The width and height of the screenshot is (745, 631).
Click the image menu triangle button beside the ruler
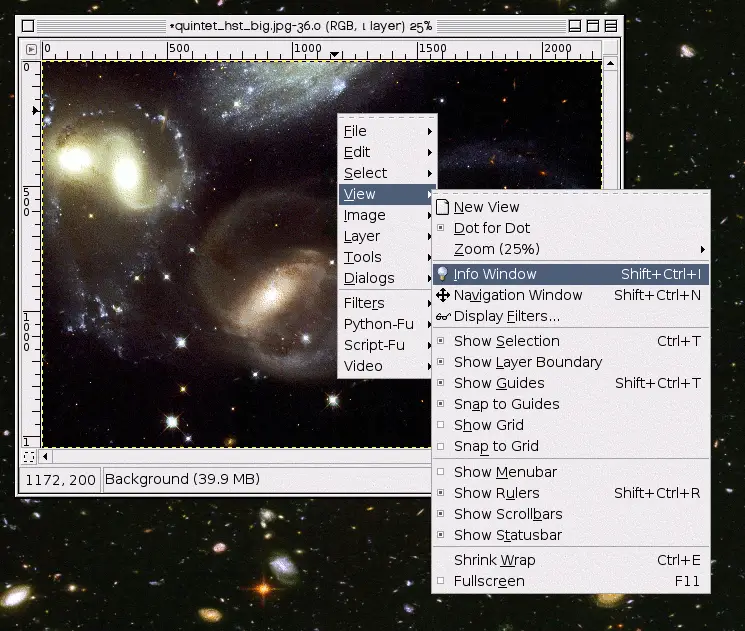pyautogui.click(x=31, y=48)
